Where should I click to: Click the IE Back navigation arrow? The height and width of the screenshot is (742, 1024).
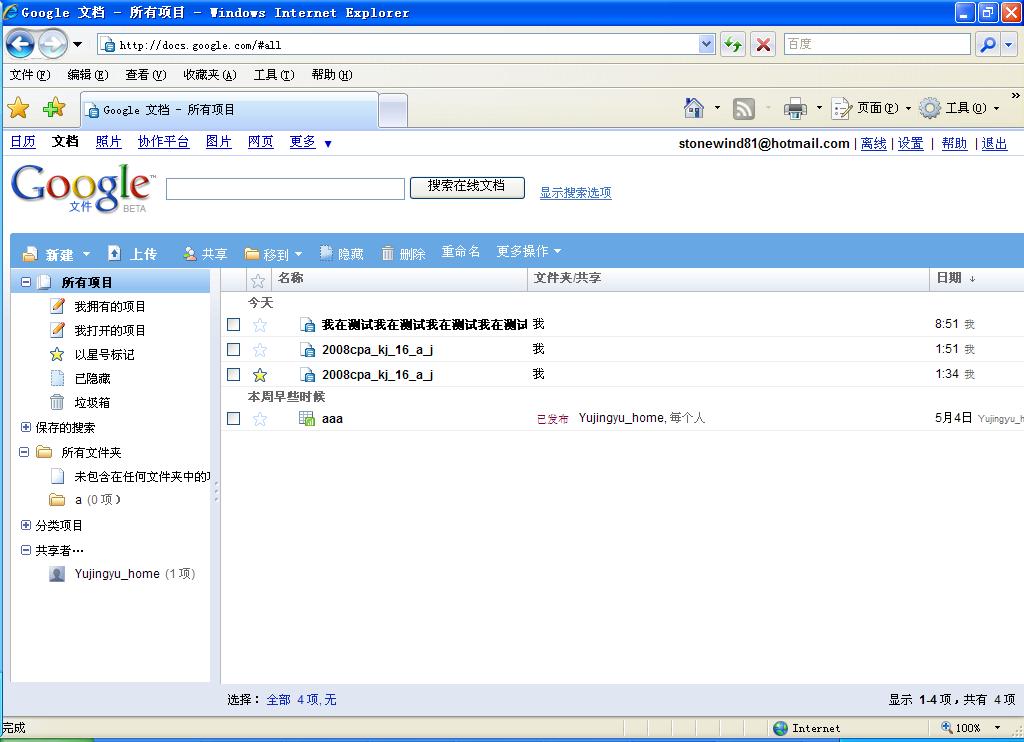pos(20,44)
